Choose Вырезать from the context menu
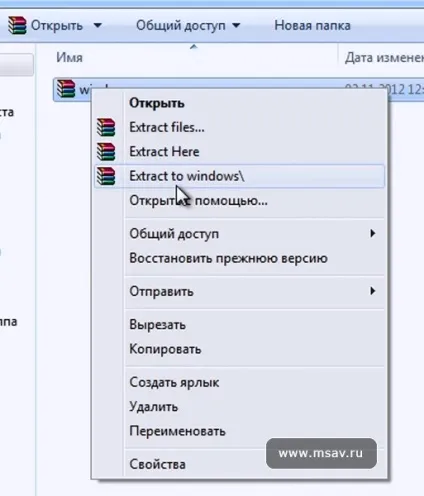 pyautogui.click(x=239, y=325)
